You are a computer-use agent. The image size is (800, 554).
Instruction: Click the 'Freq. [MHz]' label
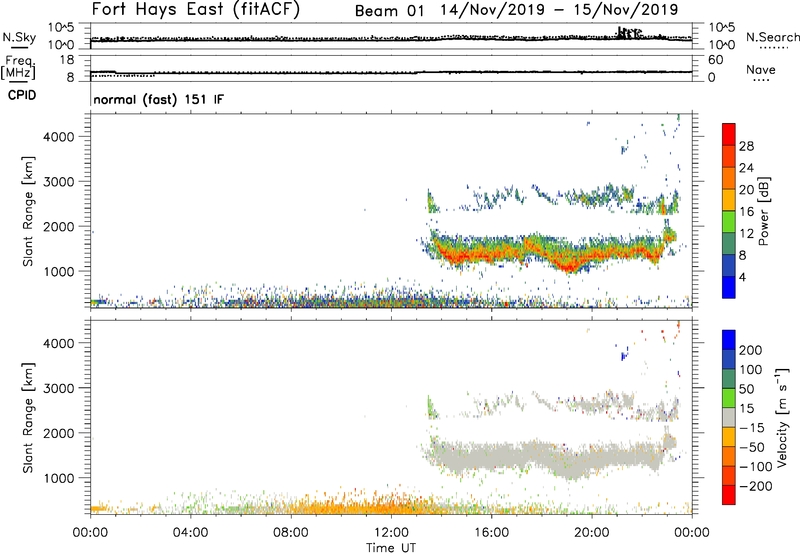click(x=19, y=67)
